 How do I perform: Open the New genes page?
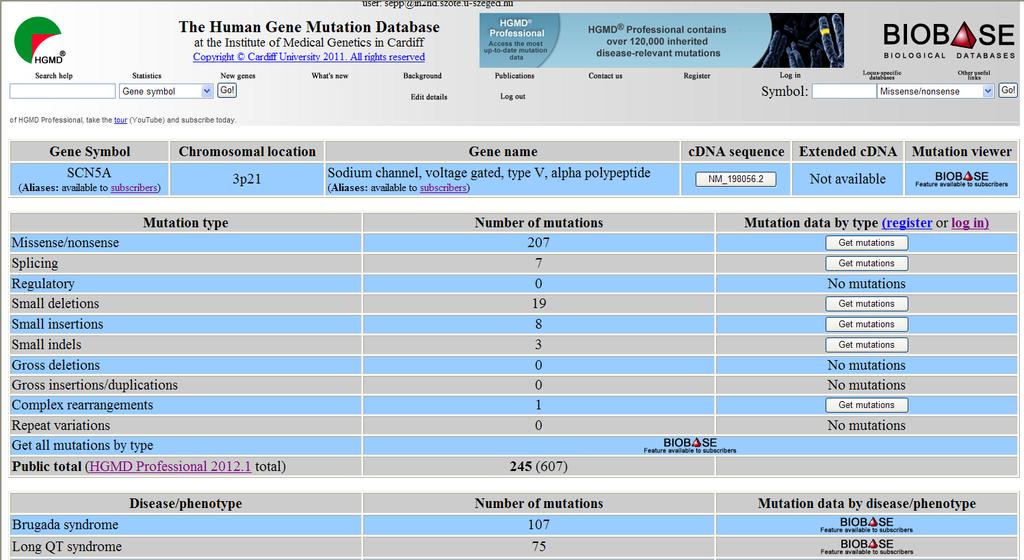(x=238, y=76)
